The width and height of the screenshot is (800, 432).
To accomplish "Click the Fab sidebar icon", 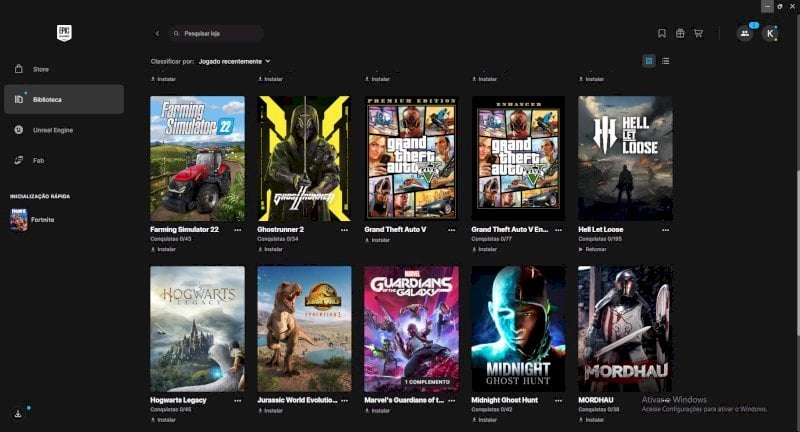I will pos(19,160).
